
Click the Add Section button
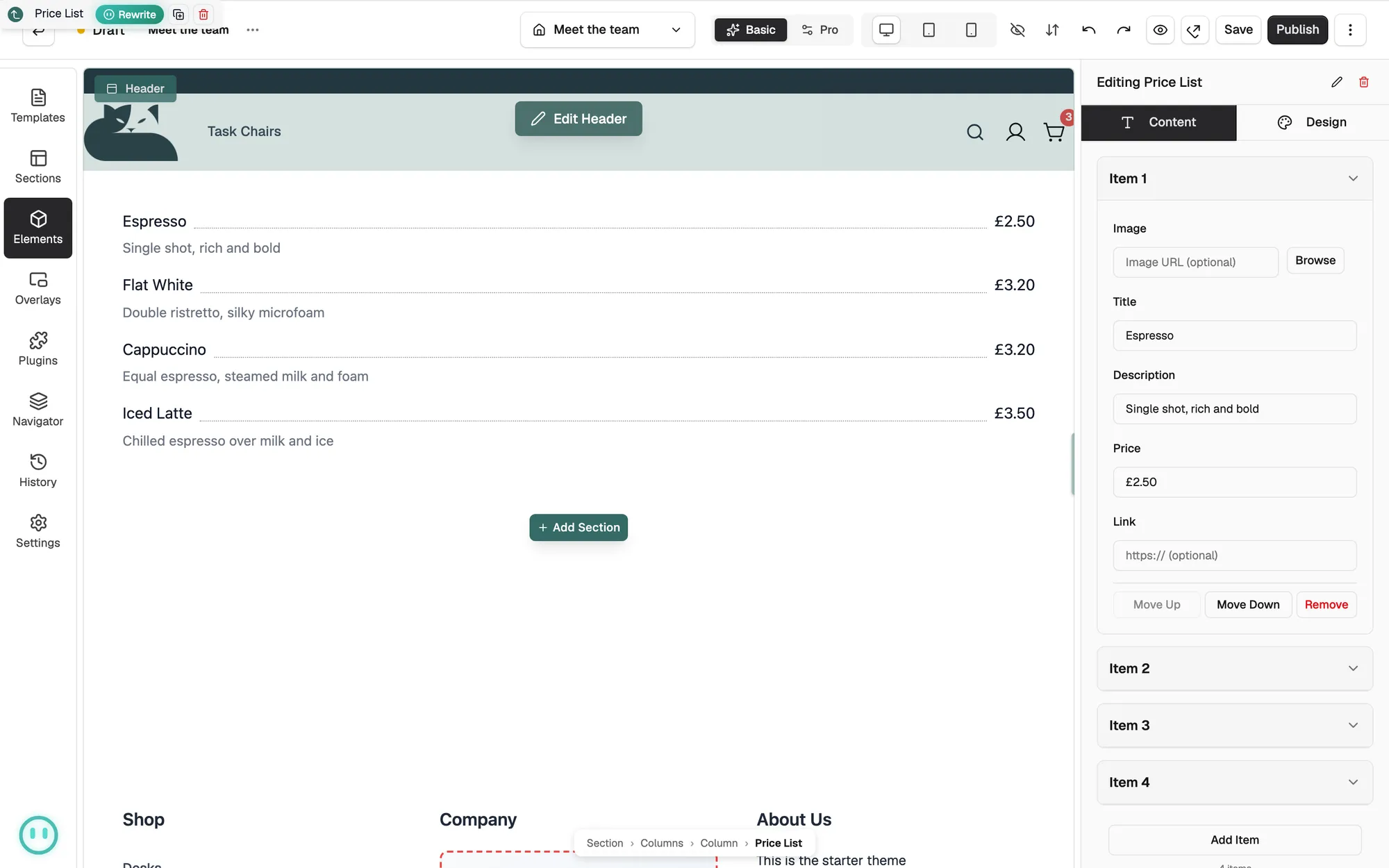579,527
